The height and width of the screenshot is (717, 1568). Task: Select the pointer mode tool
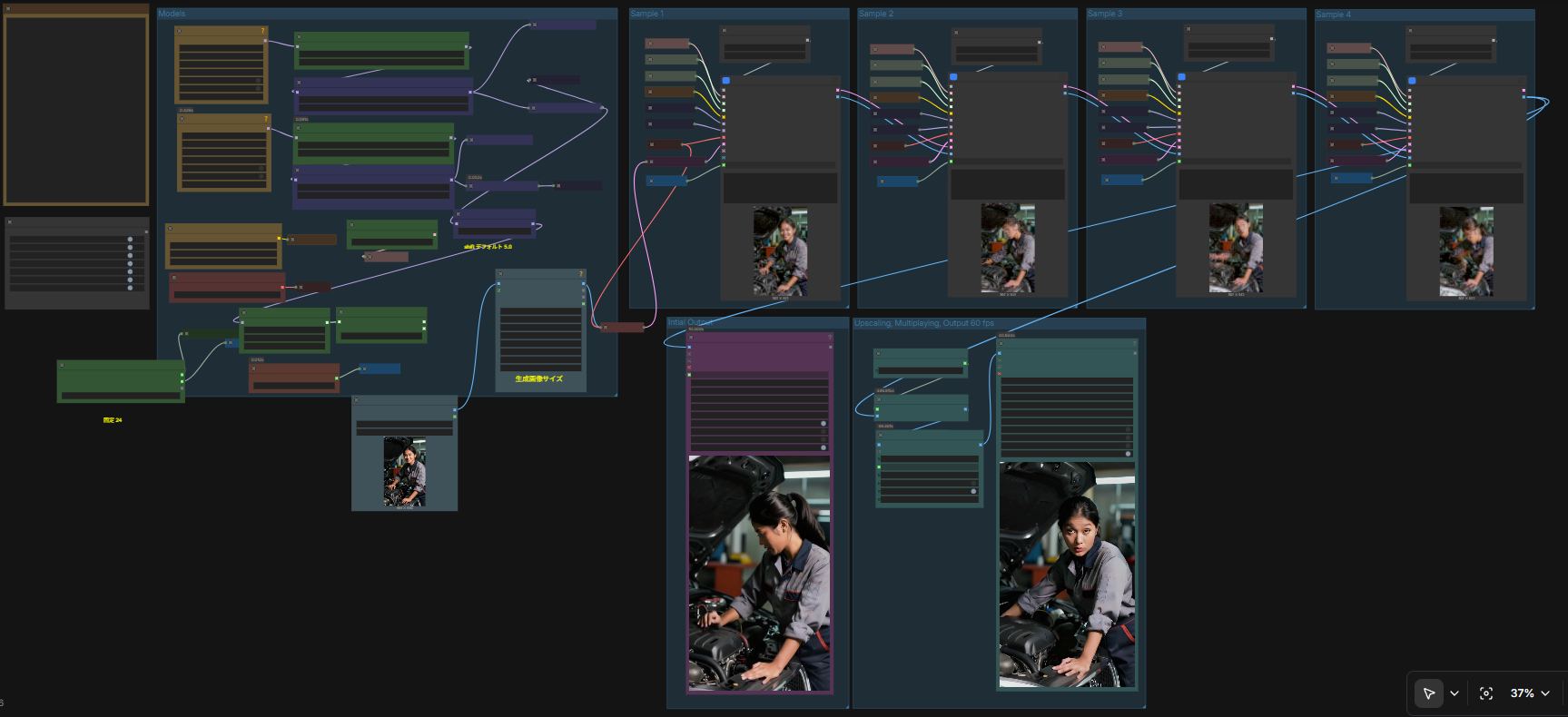pyautogui.click(x=1428, y=693)
